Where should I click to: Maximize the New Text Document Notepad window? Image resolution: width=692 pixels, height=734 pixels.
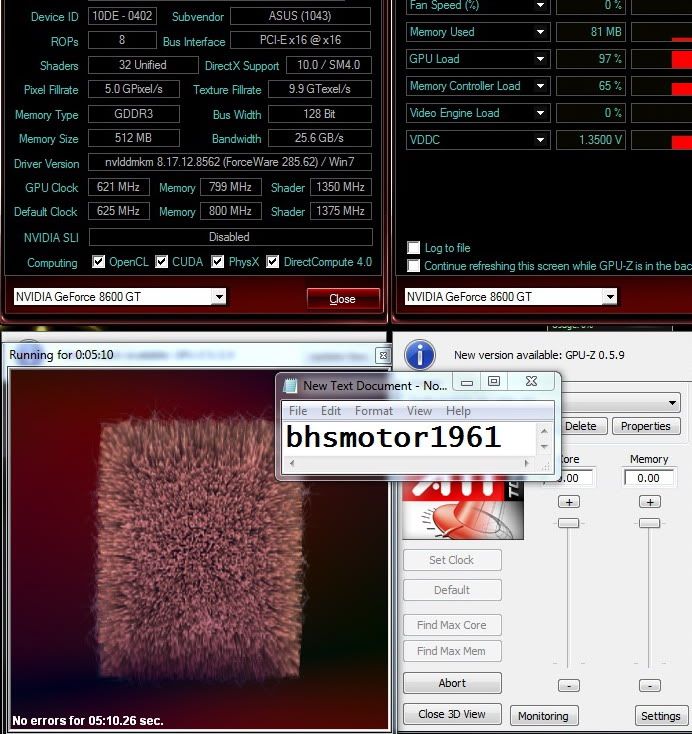[x=493, y=381]
